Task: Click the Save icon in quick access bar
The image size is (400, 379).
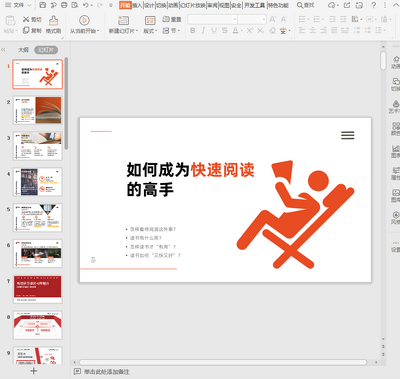Action: (x=43, y=5)
